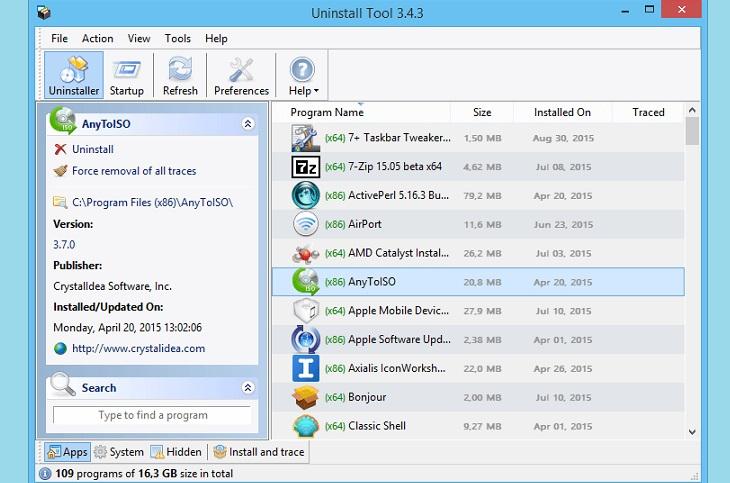
Task: Select the AMD Catalyst Instal... name
Action: pyautogui.click(x=399, y=253)
